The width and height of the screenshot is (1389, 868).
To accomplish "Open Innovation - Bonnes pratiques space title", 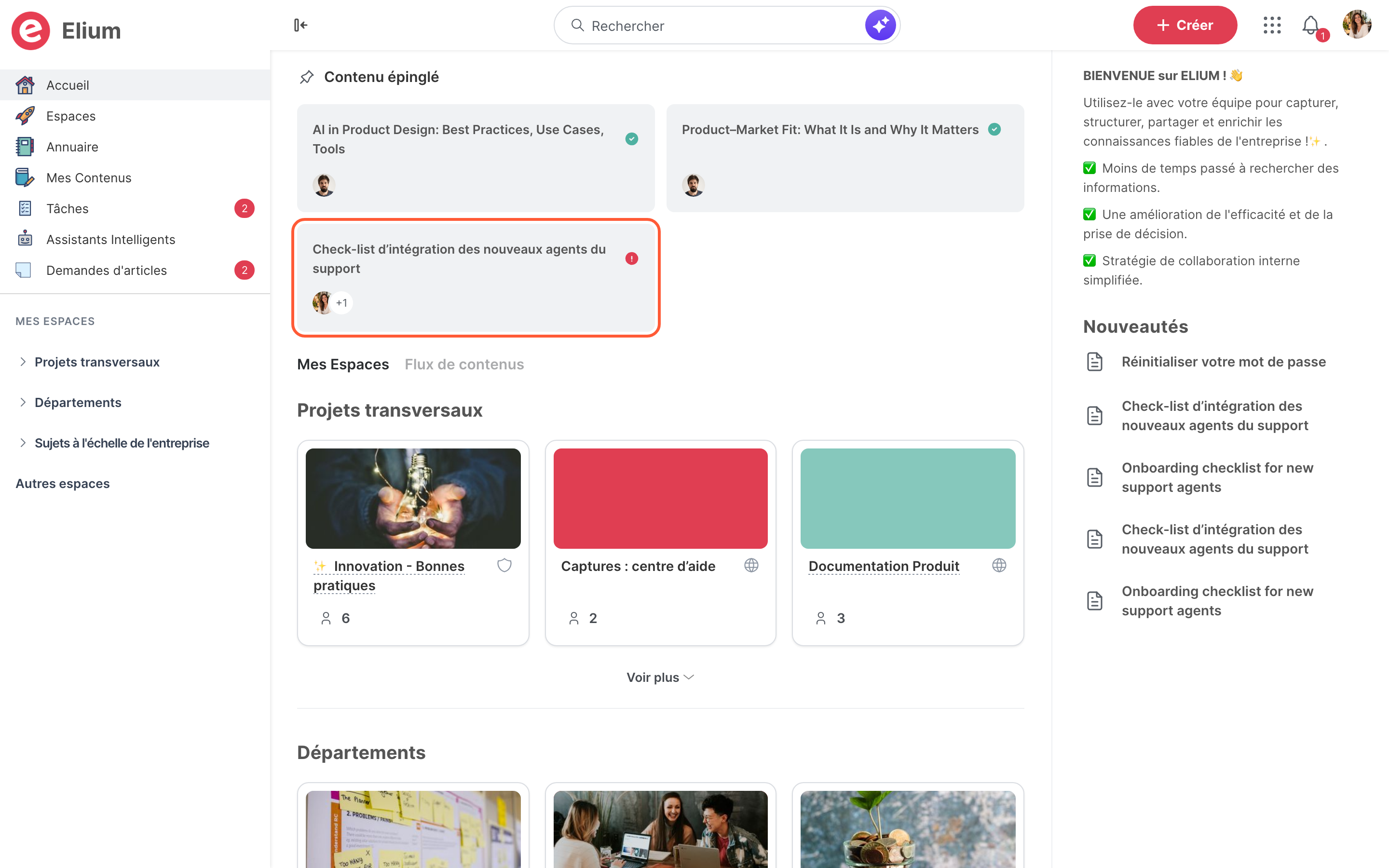I will (389, 576).
